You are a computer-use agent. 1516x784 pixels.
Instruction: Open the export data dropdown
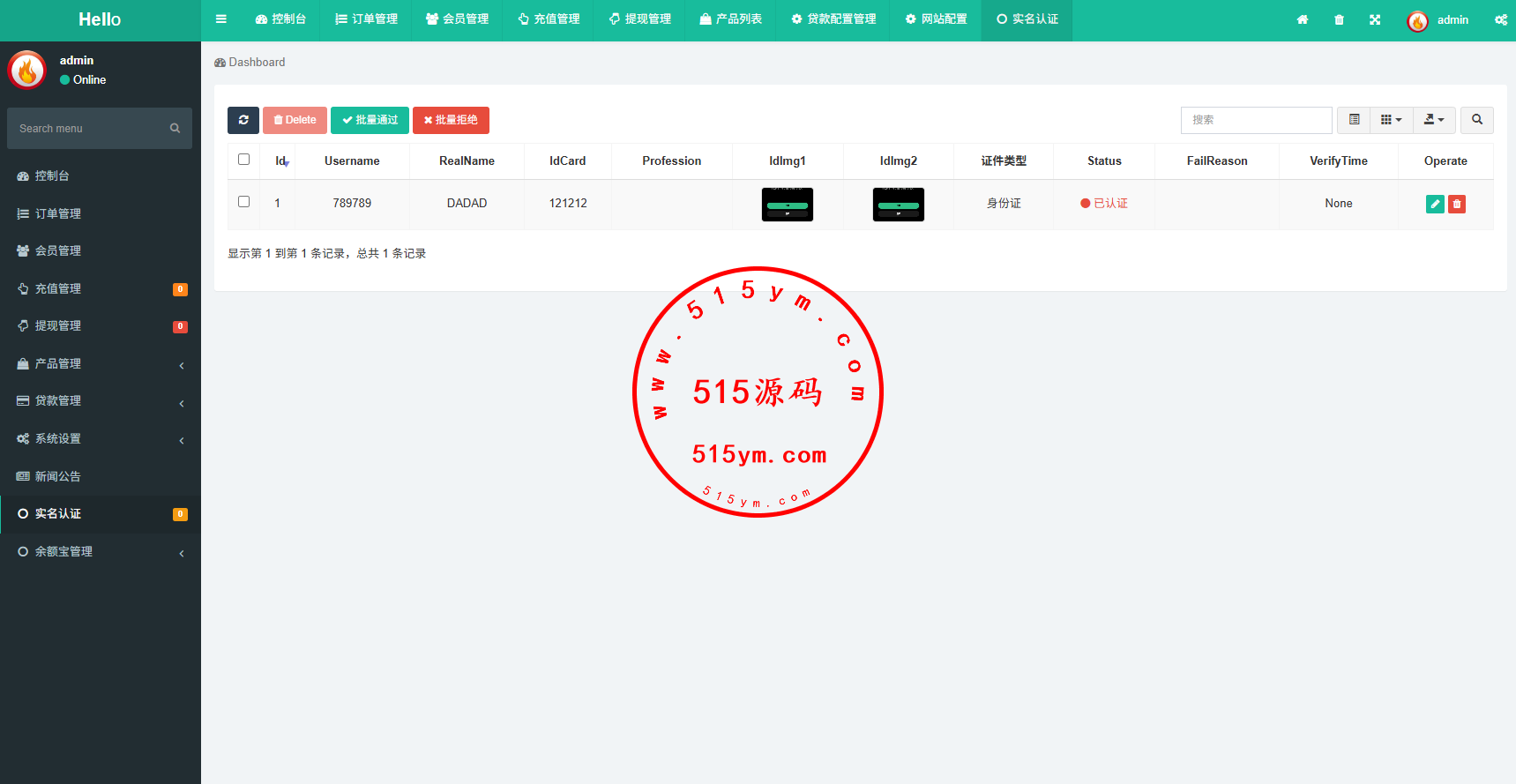(1434, 120)
